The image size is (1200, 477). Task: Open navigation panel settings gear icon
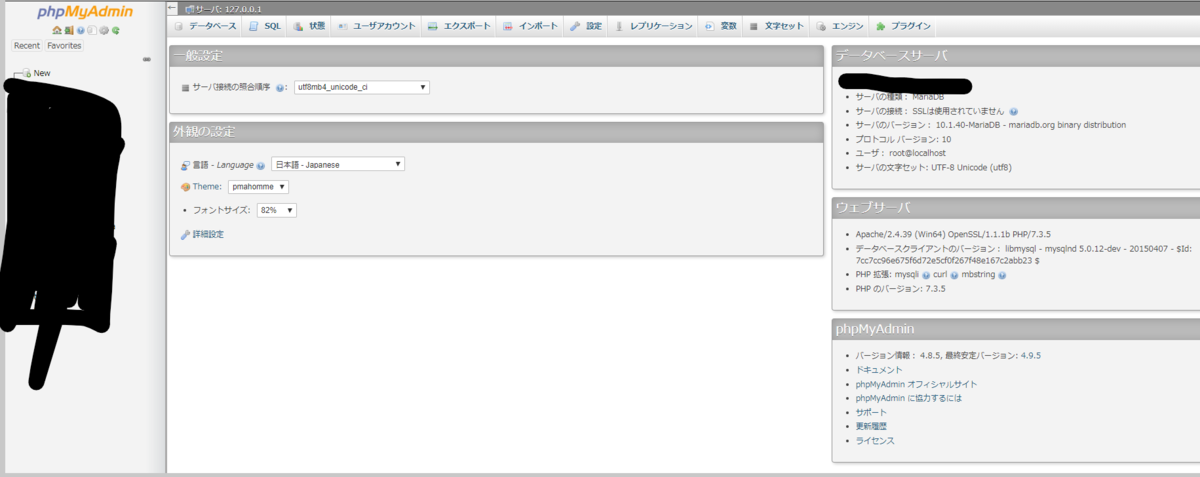(104, 30)
